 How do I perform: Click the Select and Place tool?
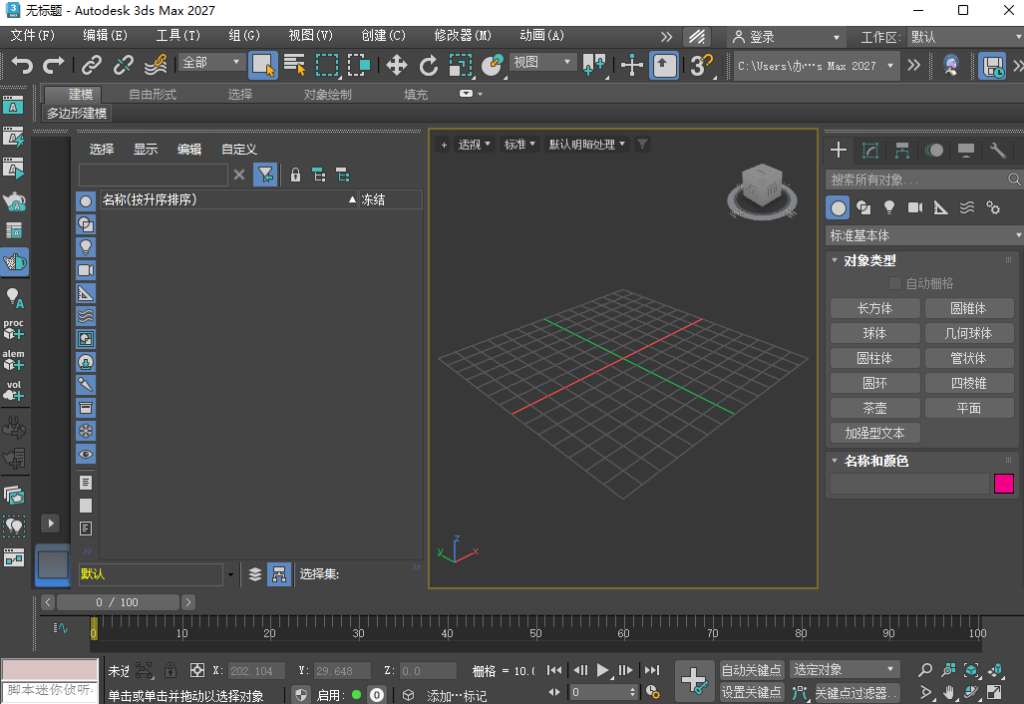click(x=492, y=65)
